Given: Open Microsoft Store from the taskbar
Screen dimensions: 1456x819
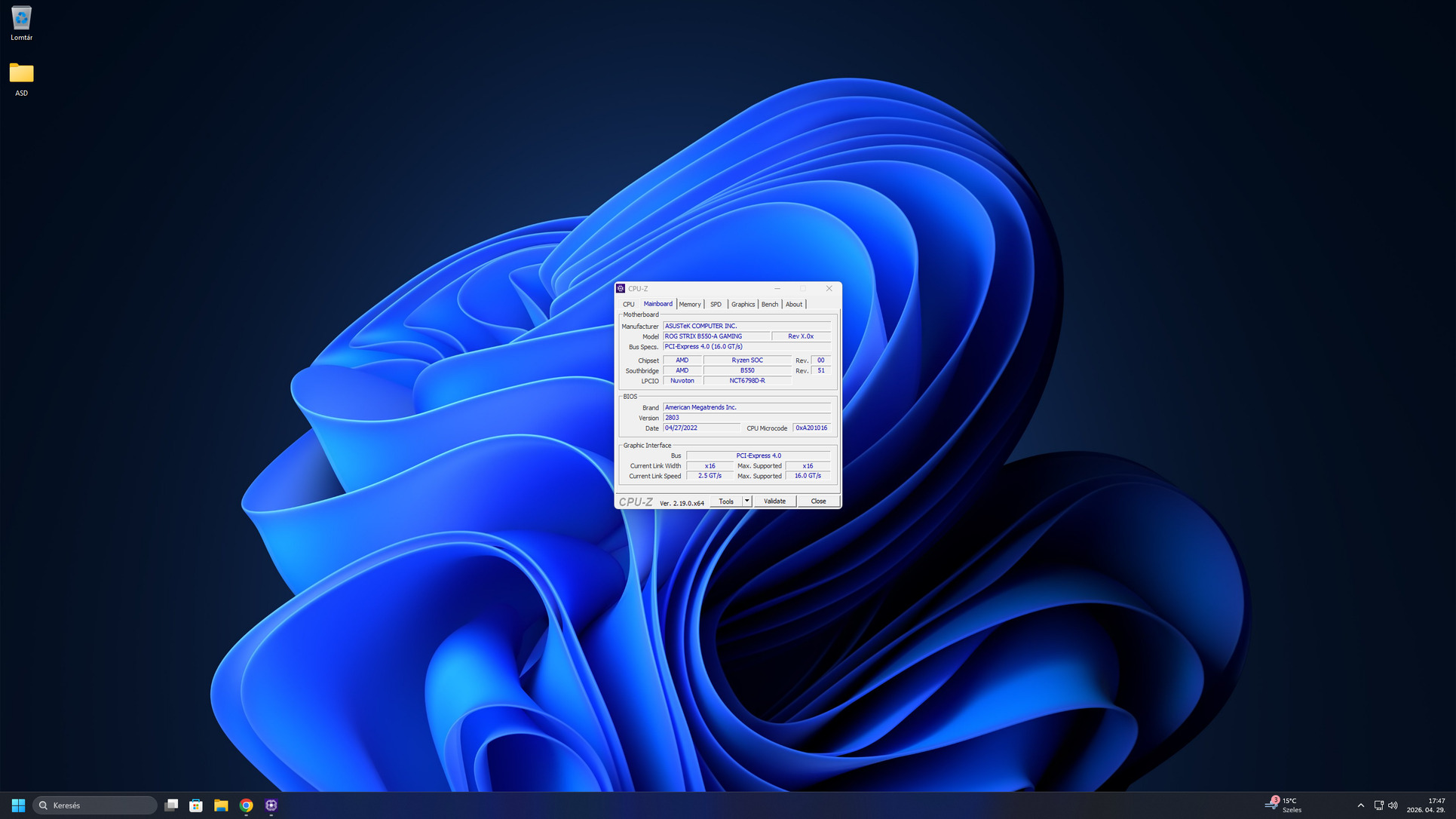Looking at the screenshot, I should [x=196, y=805].
